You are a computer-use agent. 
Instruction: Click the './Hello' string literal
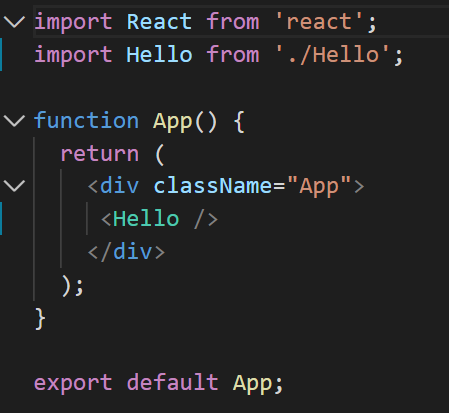click(x=333, y=54)
